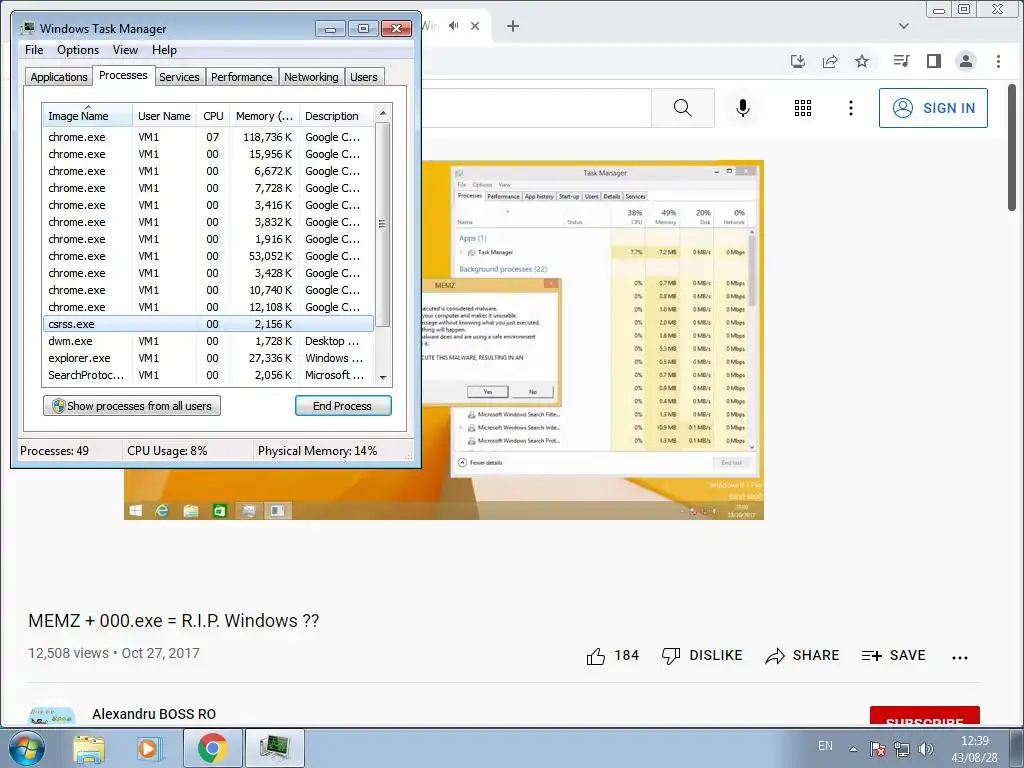Viewport: 1024px width, 768px height.
Task: Switch to the Applications tab
Action: tap(59, 77)
